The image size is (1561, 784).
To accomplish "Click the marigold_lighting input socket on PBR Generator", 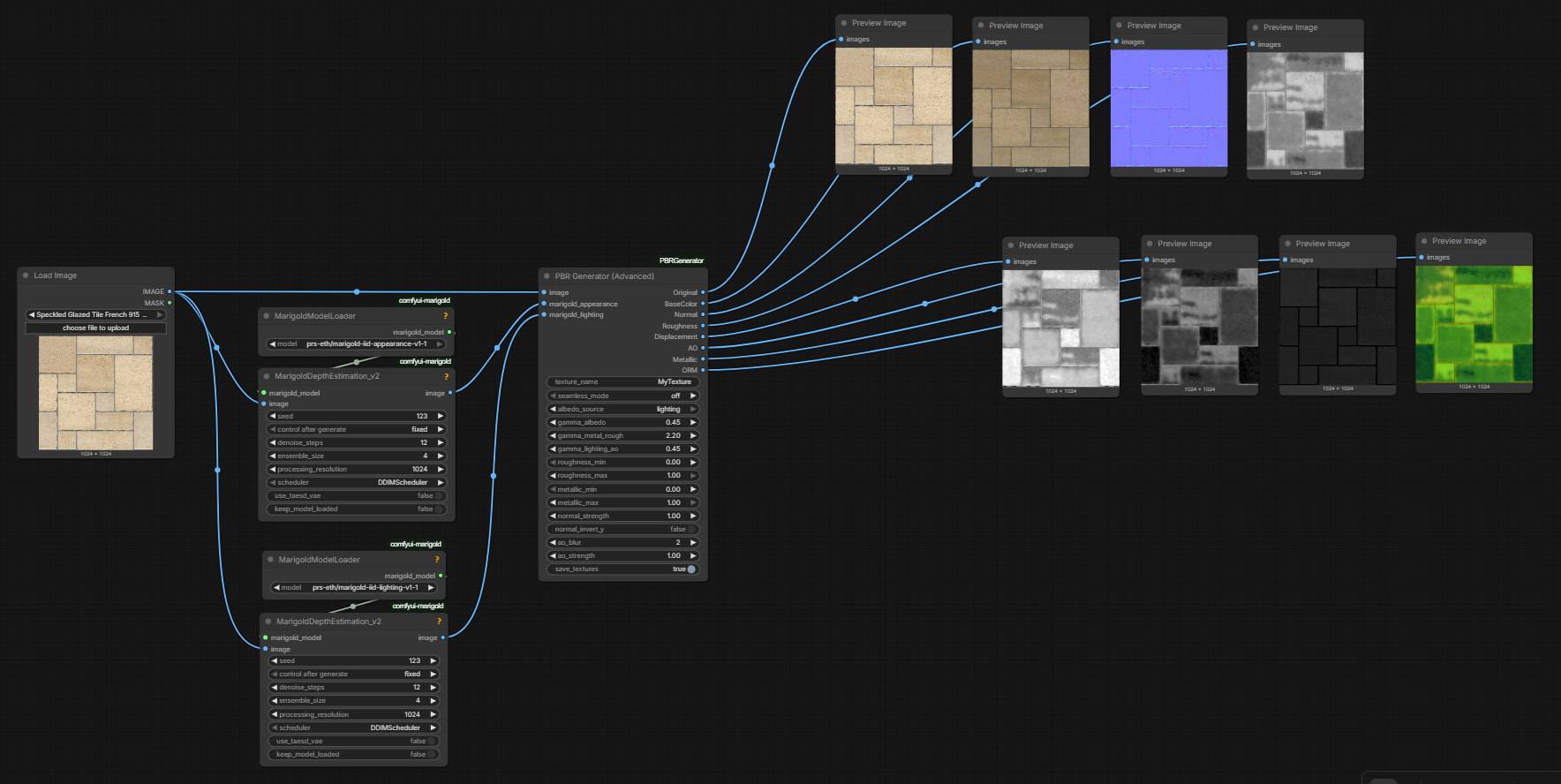I will (x=544, y=314).
